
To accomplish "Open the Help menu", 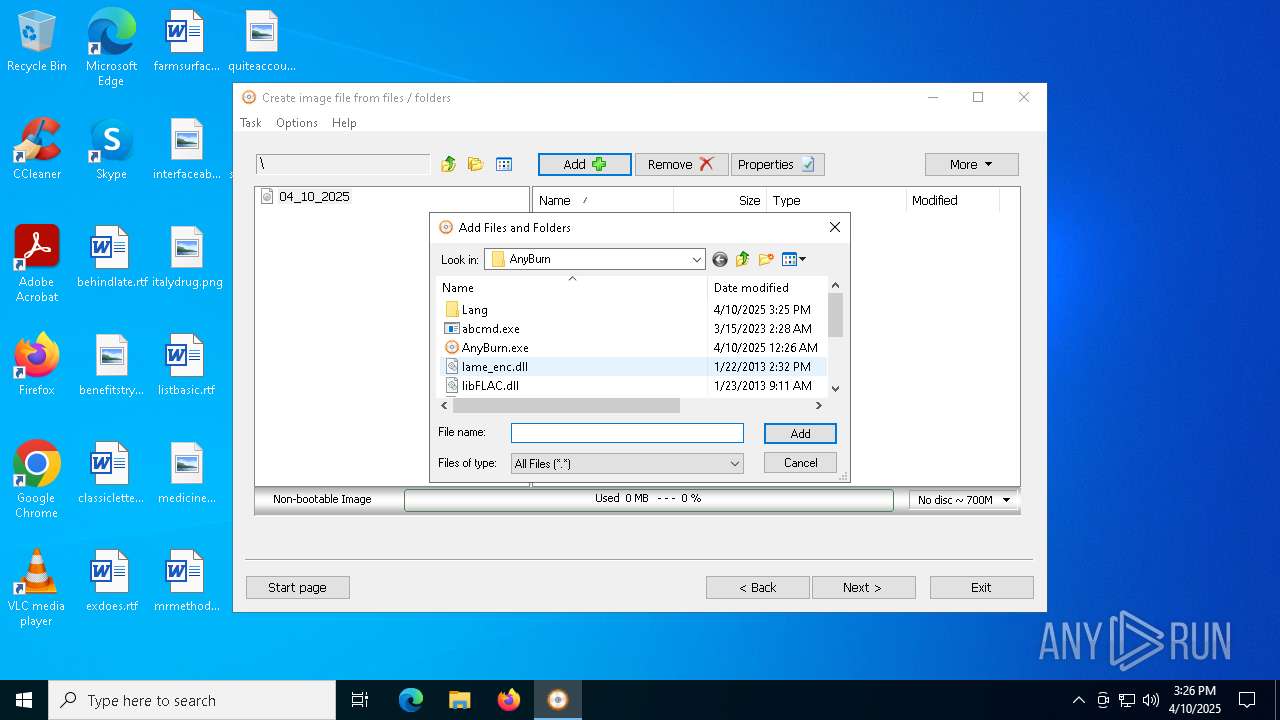I will [x=344, y=123].
